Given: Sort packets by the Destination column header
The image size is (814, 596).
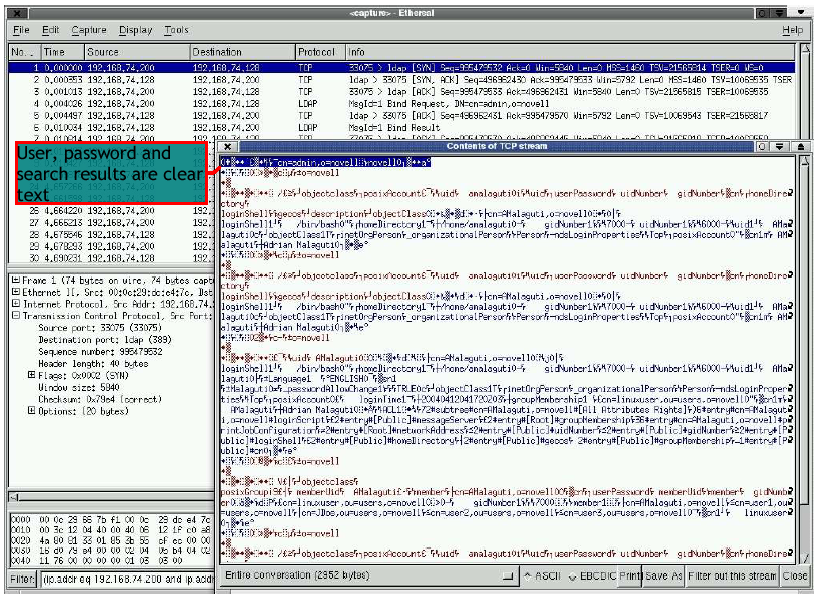Looking at the screenshot, I should [242, 52].
